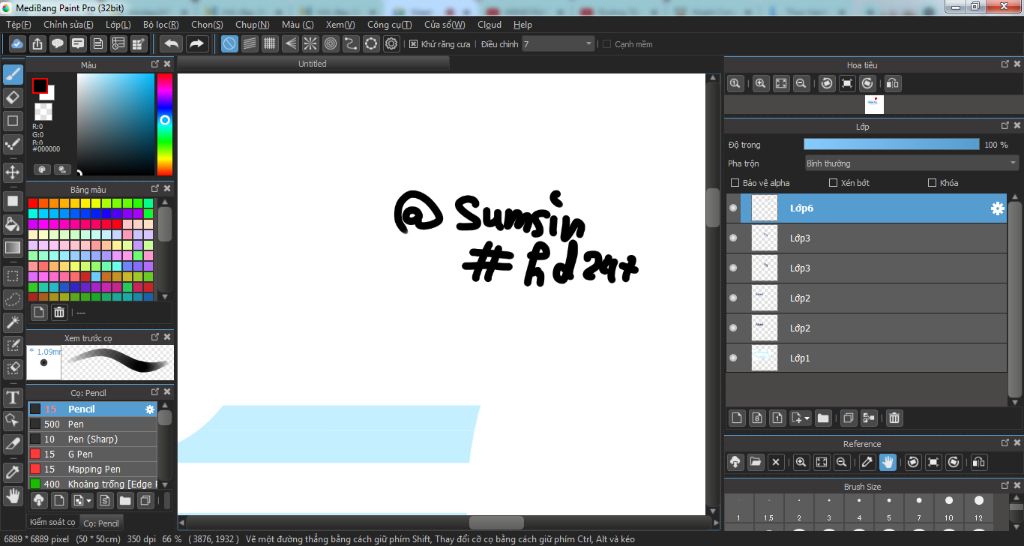Click the rainbow hue bar
This screenshot has height=546, width=1024.
pyautogui.click(x=165, y=124)
